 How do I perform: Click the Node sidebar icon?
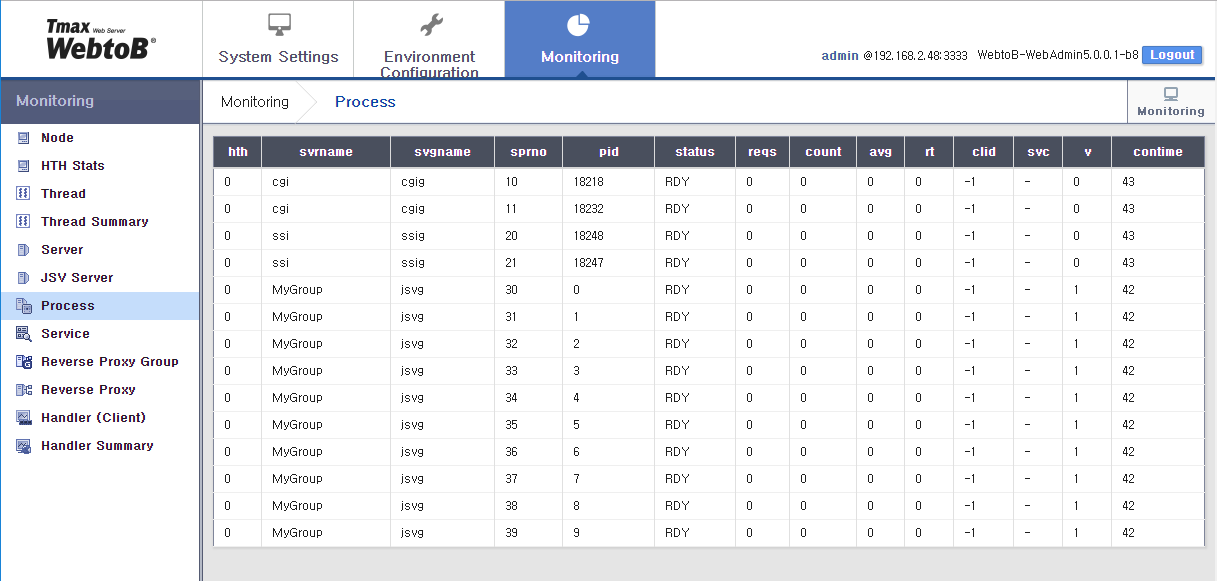[23, 138]
